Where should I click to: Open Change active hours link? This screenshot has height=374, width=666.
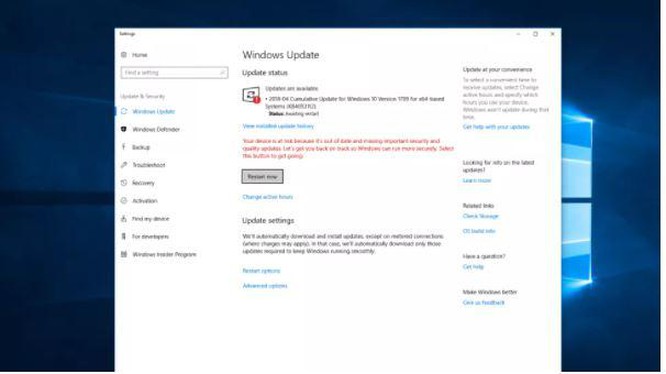point(268,197)
